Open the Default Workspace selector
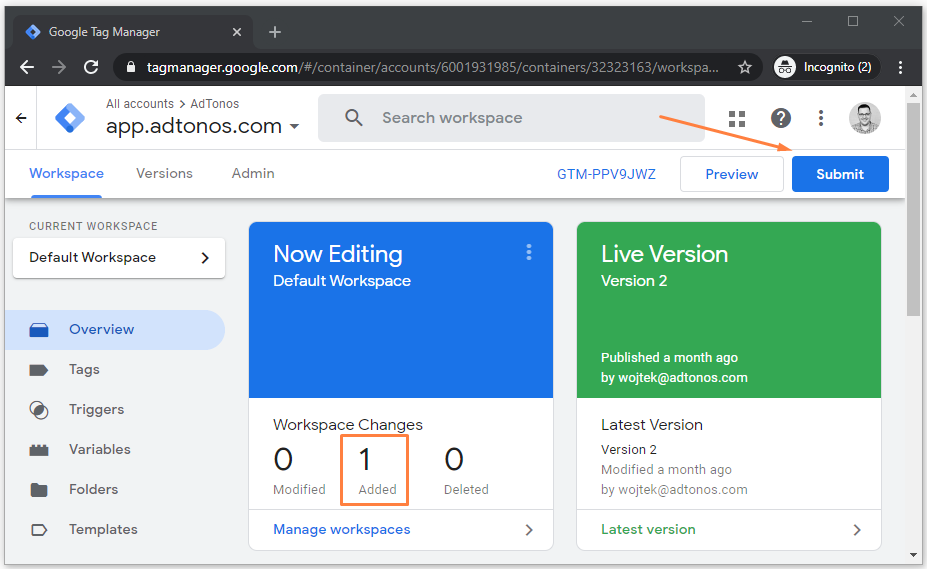The image size is (927, 569). pyautogui.click(x=119, y=258)
